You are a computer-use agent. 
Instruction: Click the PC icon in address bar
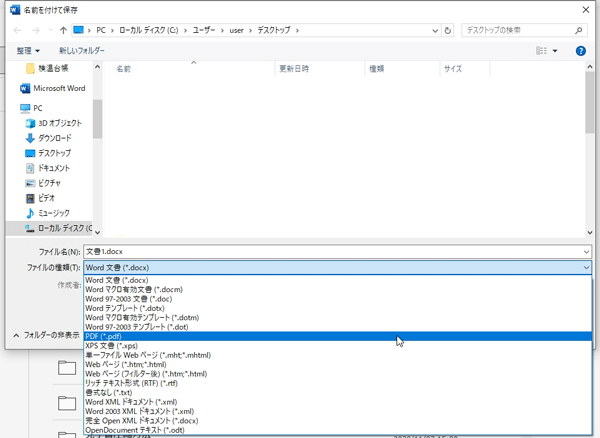click(x=78, y=30)
